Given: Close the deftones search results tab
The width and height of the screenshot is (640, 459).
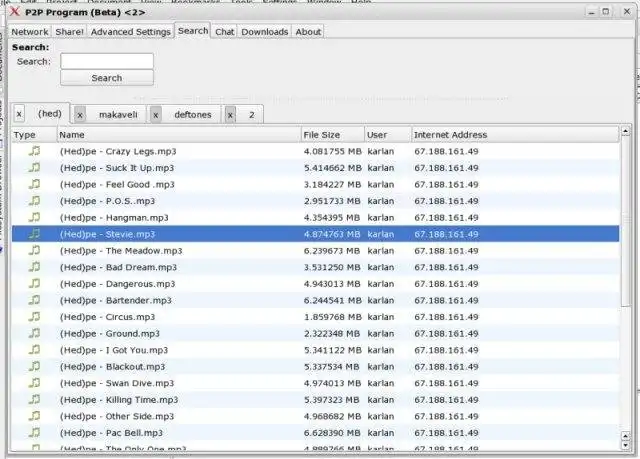Looking at the screenshot, I should 156,115.
